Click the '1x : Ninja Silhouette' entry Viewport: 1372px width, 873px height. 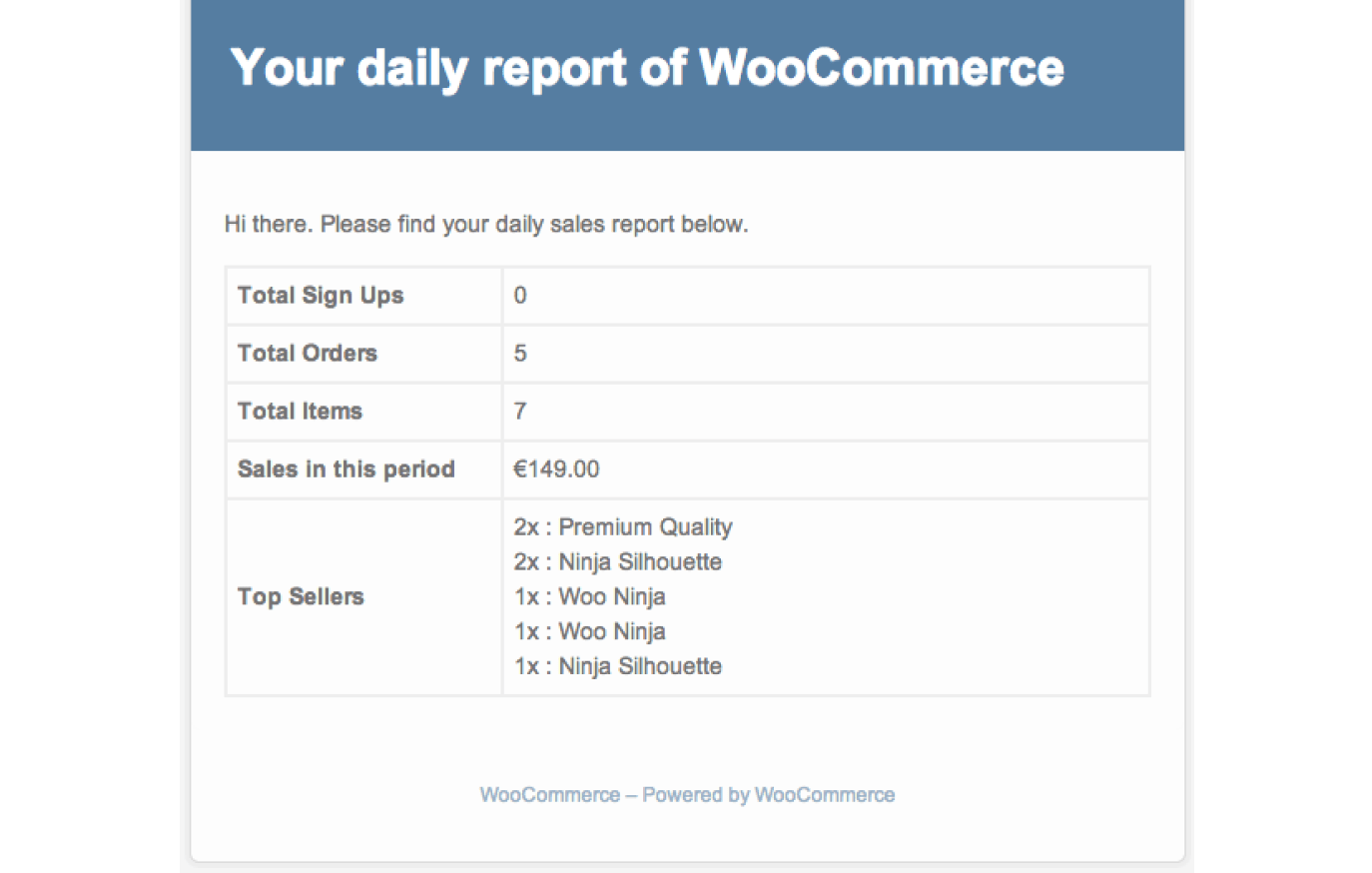[x=617, y=667]
